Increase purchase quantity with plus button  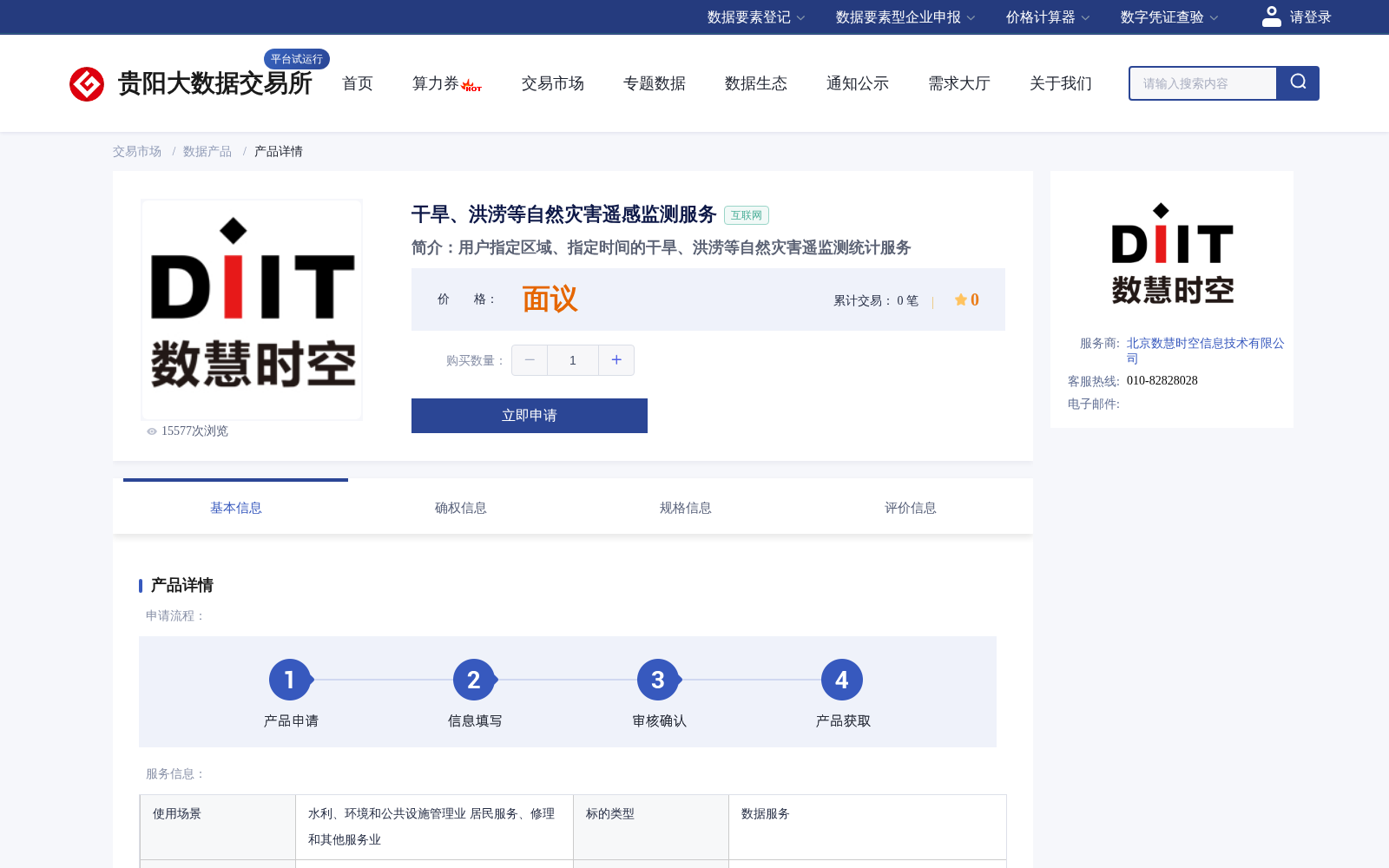pos(616,360)
